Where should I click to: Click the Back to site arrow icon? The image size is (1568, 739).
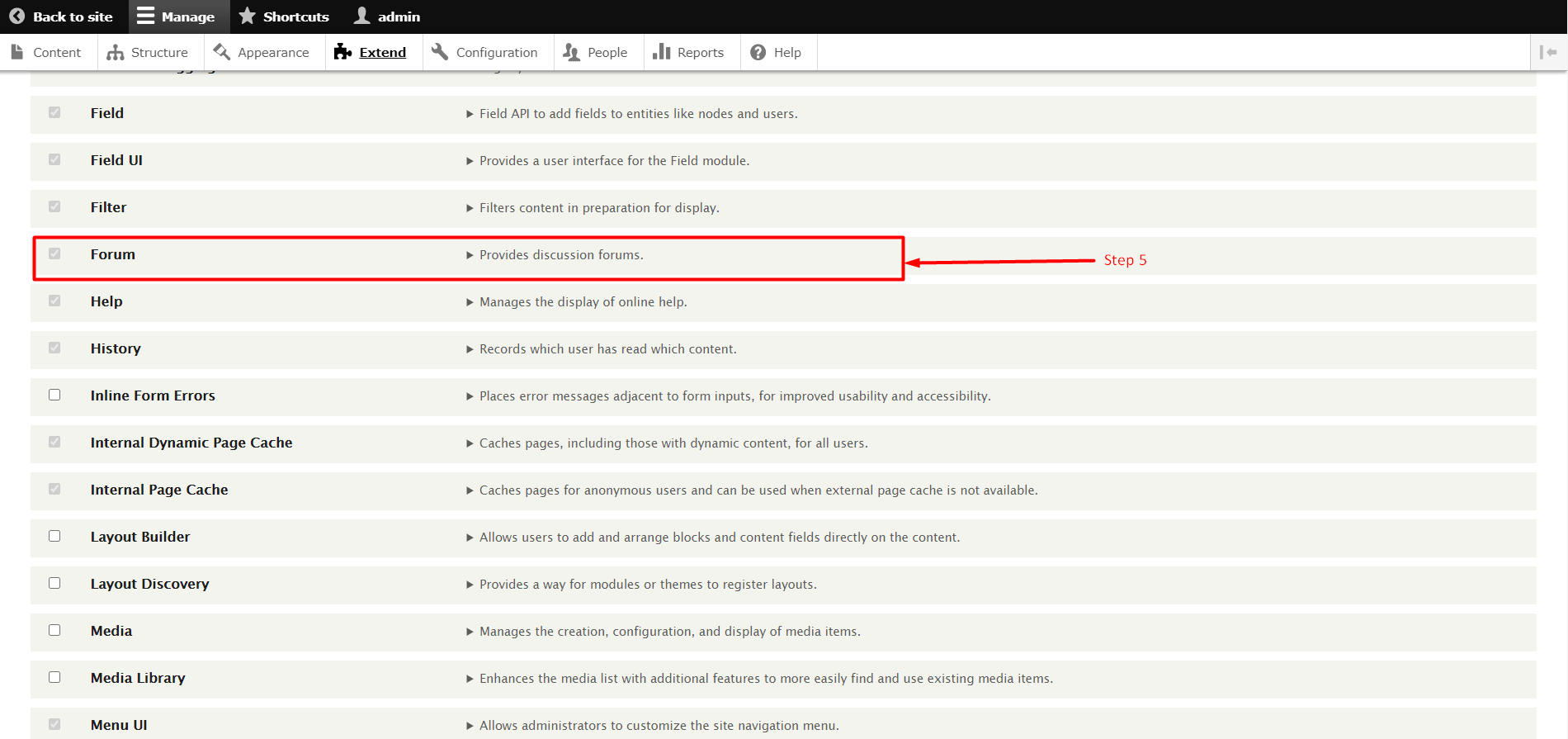tap(17, 17)
